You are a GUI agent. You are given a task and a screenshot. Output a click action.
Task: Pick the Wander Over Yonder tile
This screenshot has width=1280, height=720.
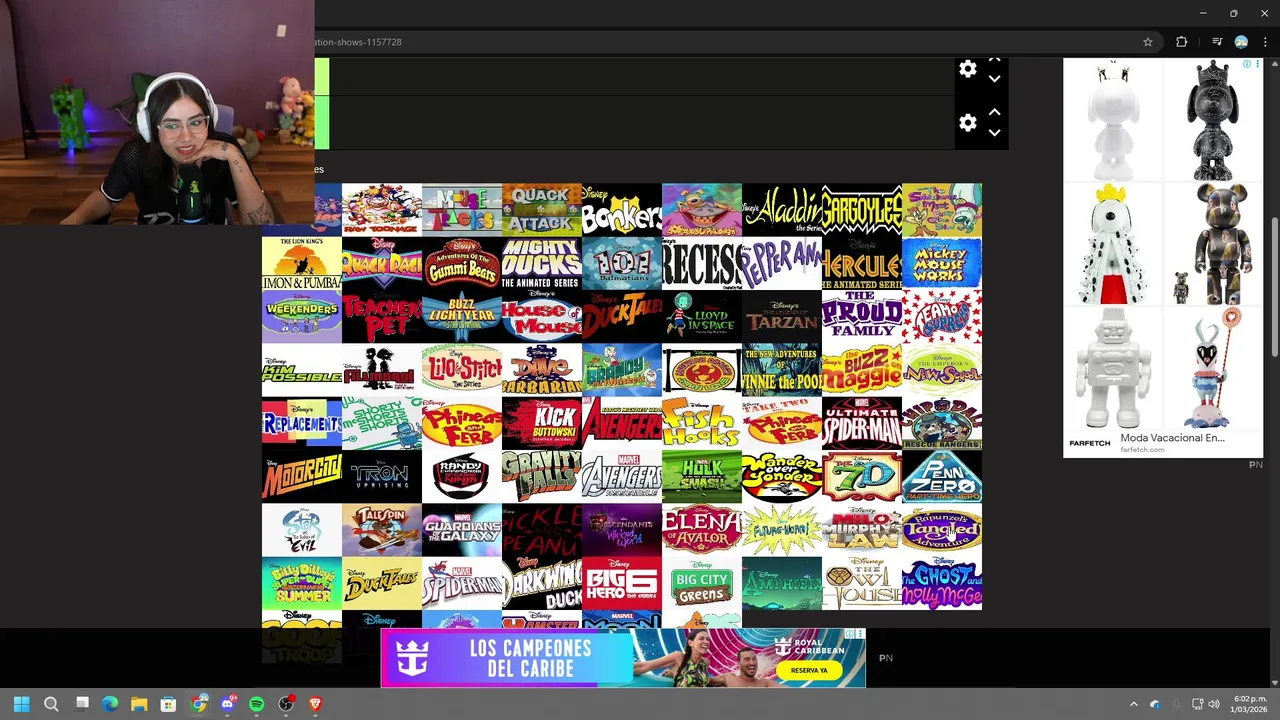[x=781, y=477]
